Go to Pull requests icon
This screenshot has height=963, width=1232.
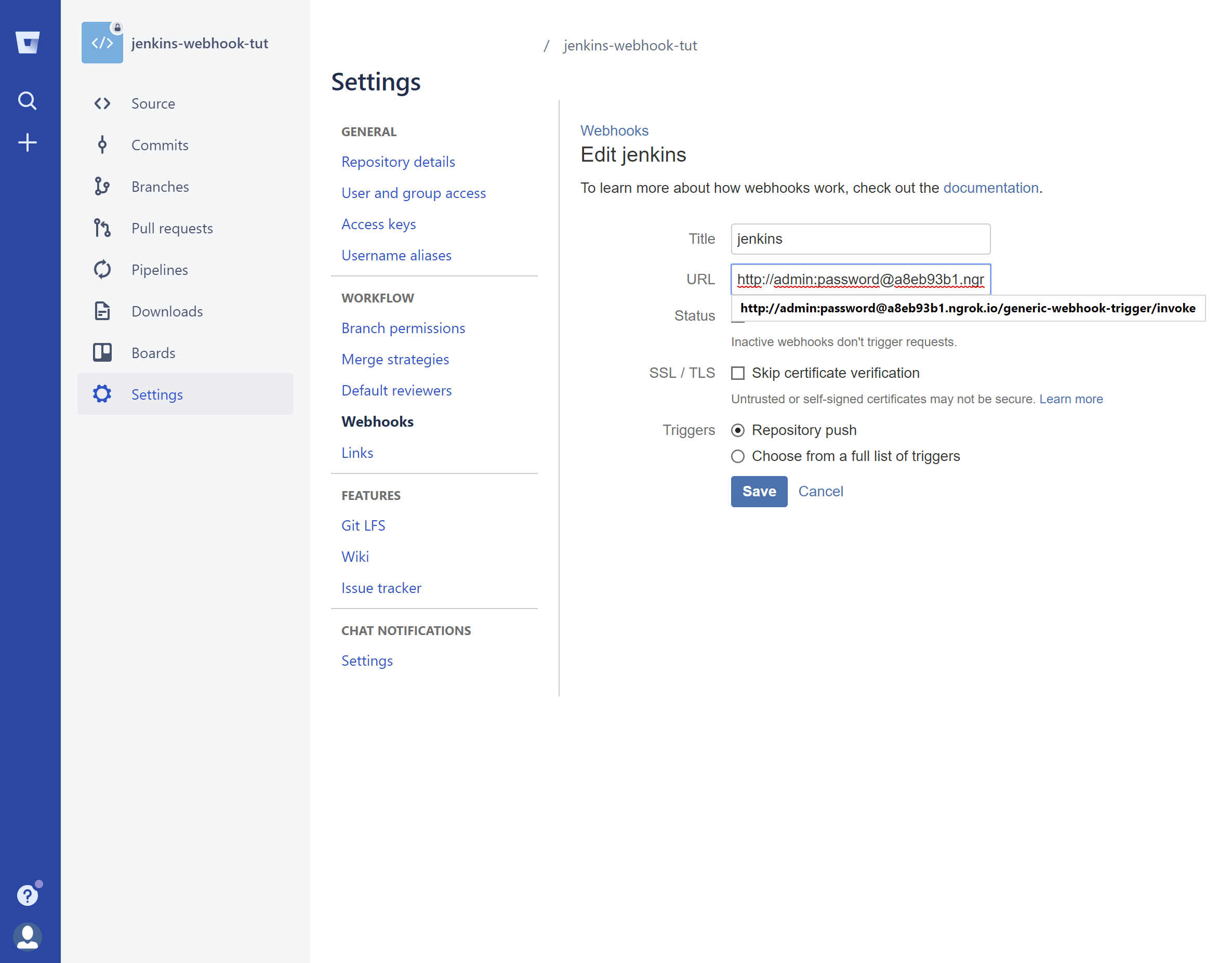point(102,228)
